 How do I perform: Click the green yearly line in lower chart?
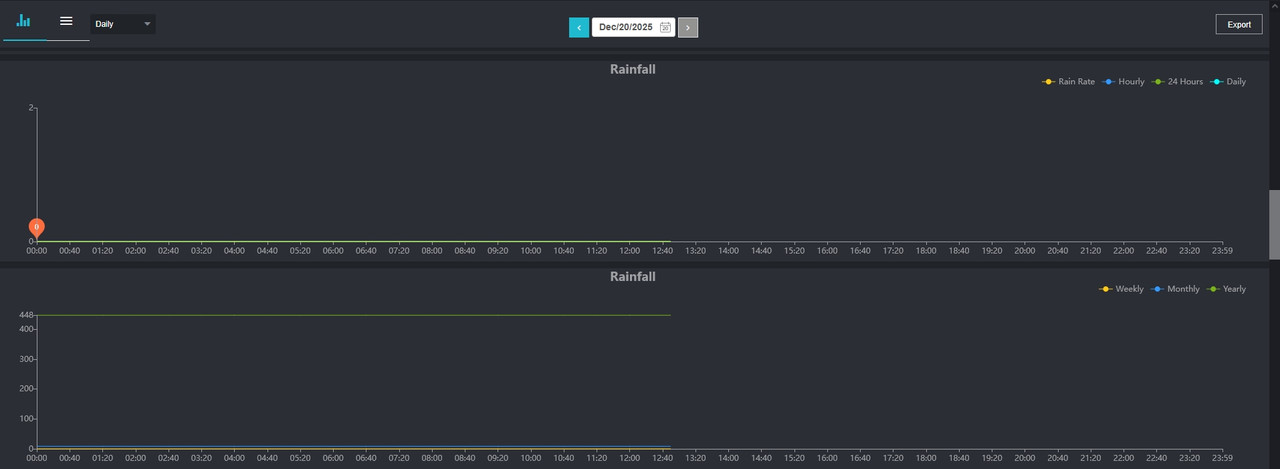(353, 315)
